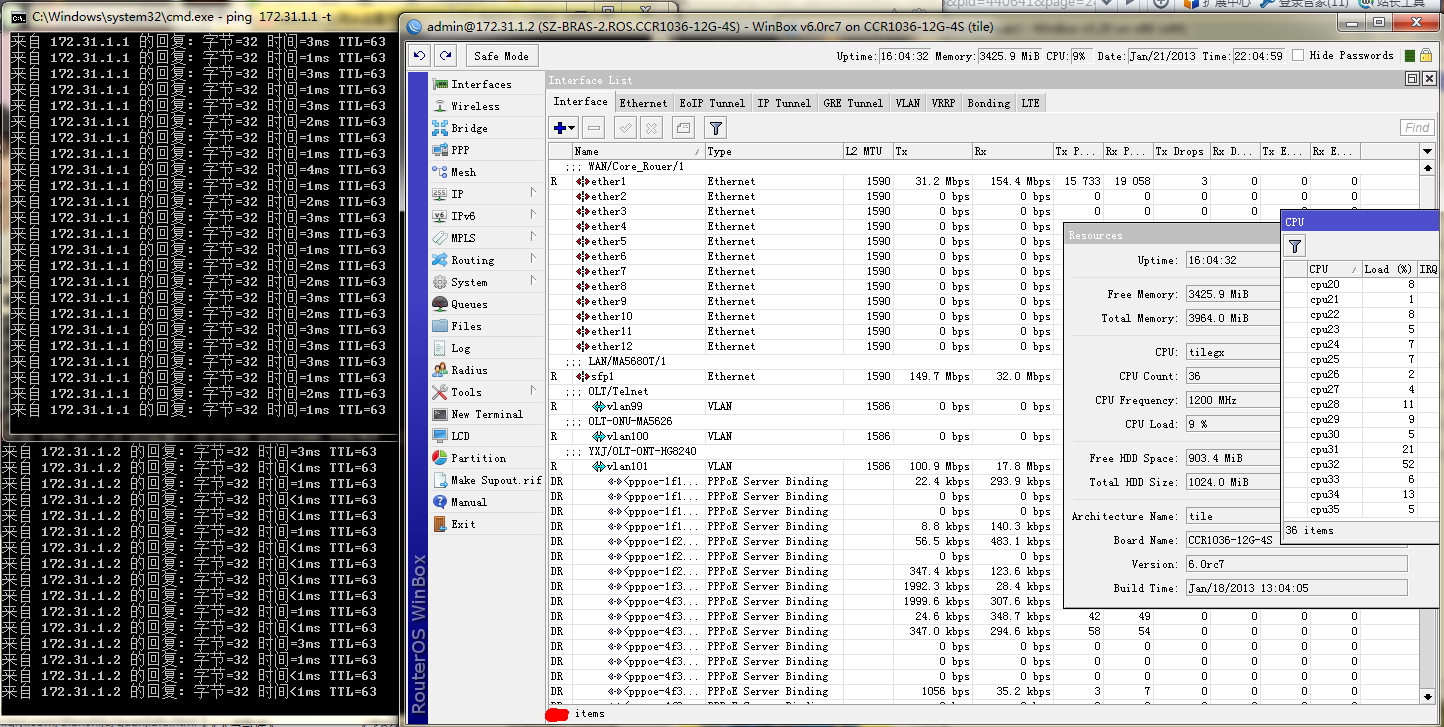The image size is (1444, 727).
Task: Enable Safe Mode
Action: tap(501, 56)
